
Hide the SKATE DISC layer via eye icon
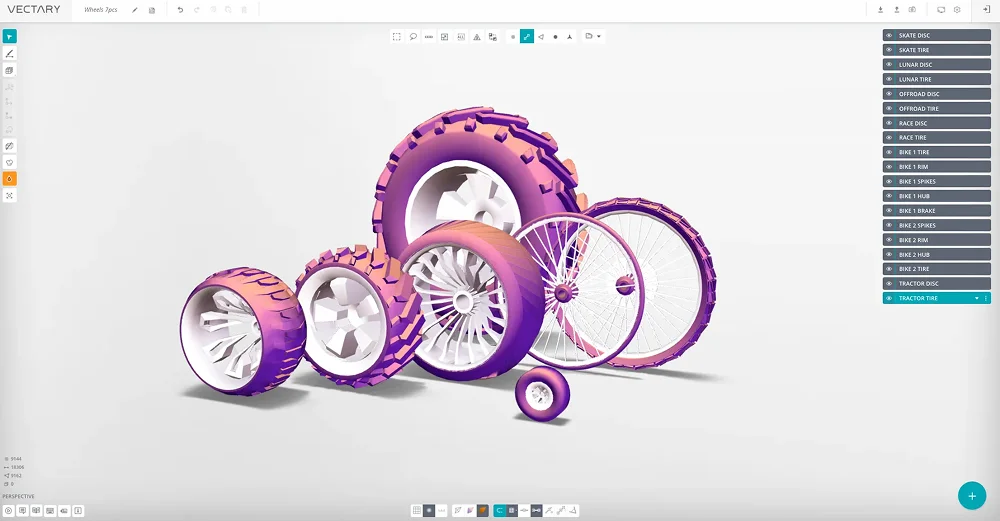pos(889,36)
